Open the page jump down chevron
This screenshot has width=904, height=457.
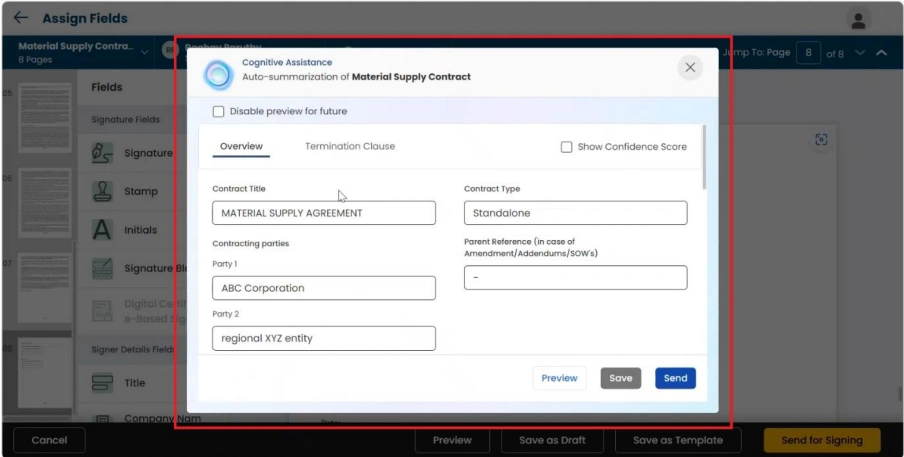click(x=860, y=53)
